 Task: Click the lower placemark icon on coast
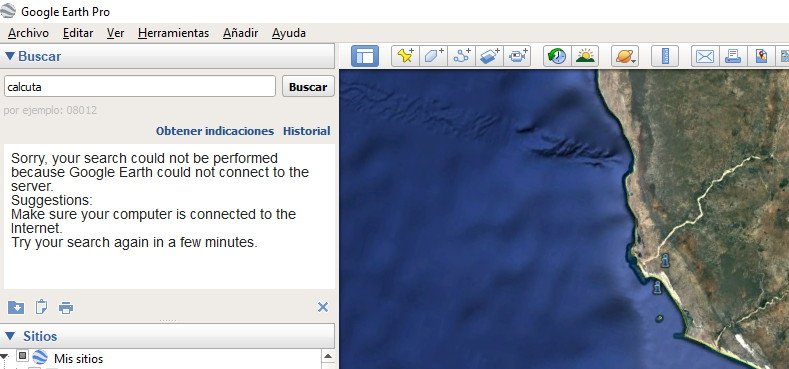(x=657, y=287)
